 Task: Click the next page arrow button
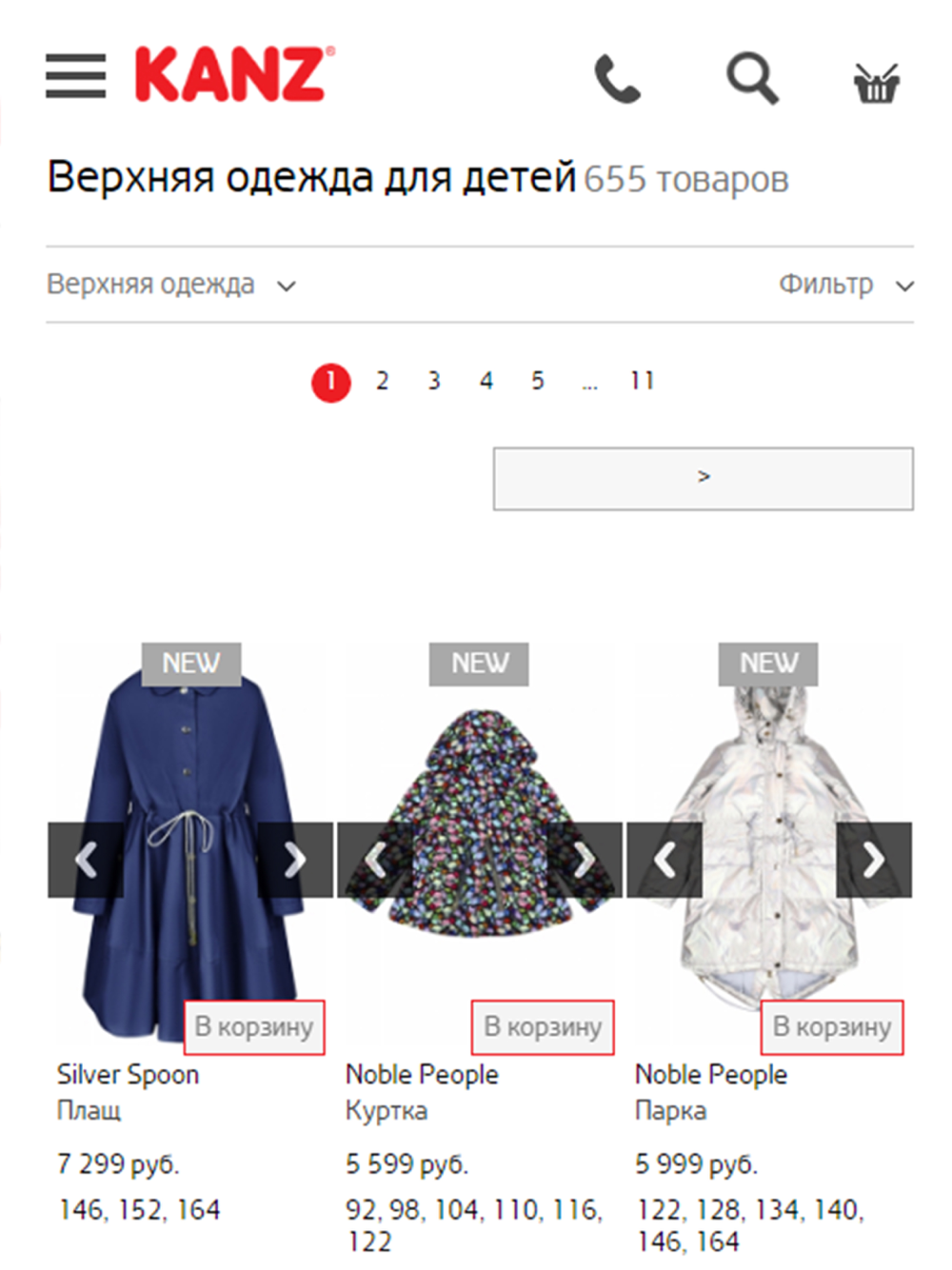click(704, 478)
